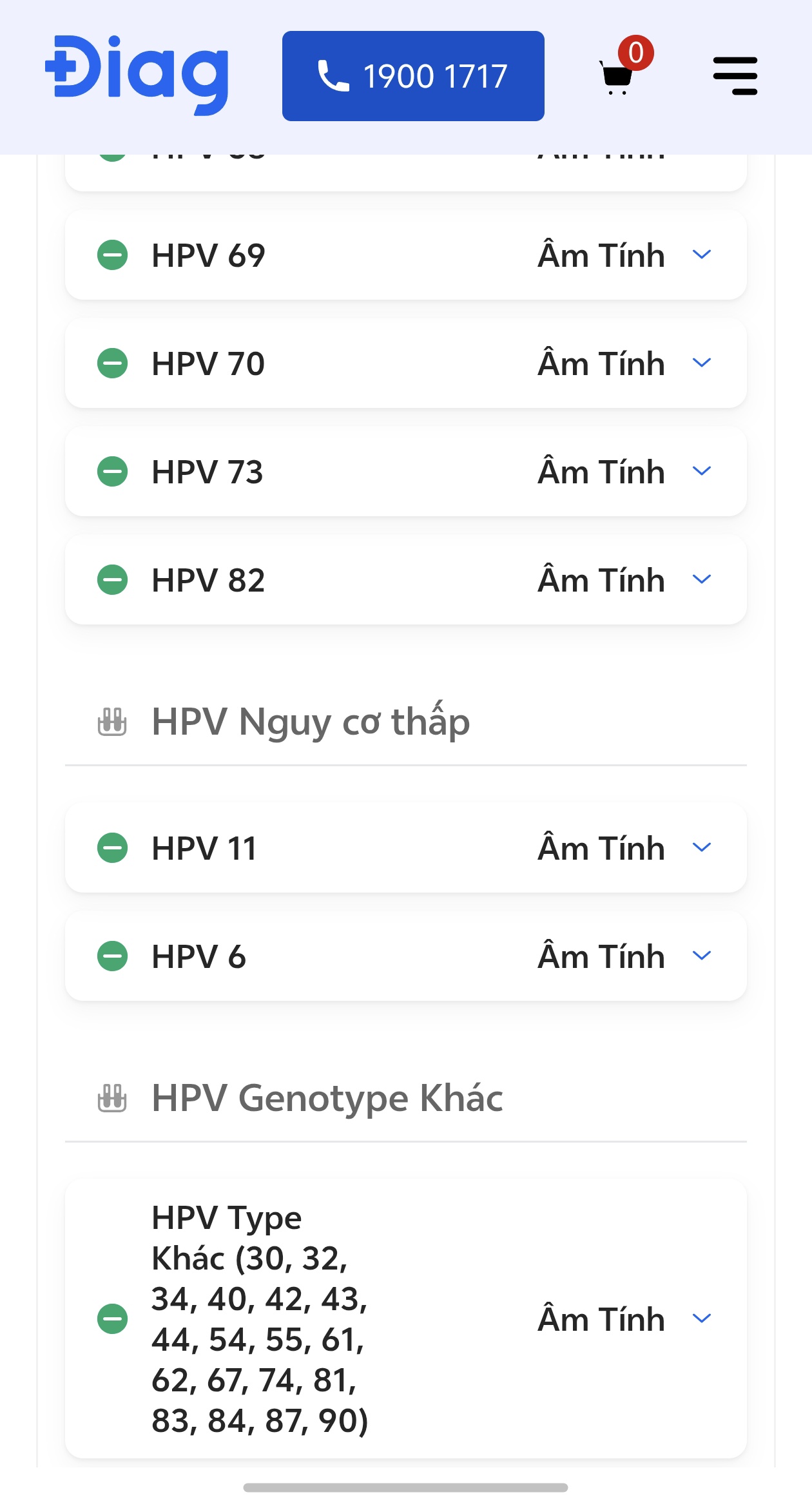Image resolution: width=812 pixels, height=1508 pixels.
Task: Tap the Diag logo
Action: tap(137, 75)
